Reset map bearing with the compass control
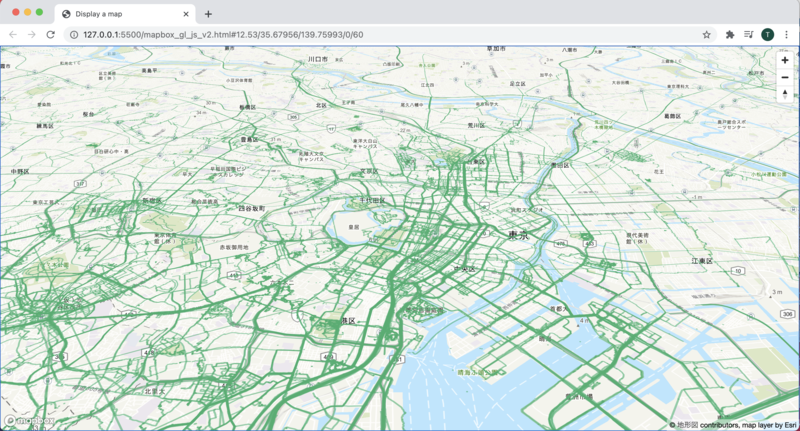 [x=785, y=94]
